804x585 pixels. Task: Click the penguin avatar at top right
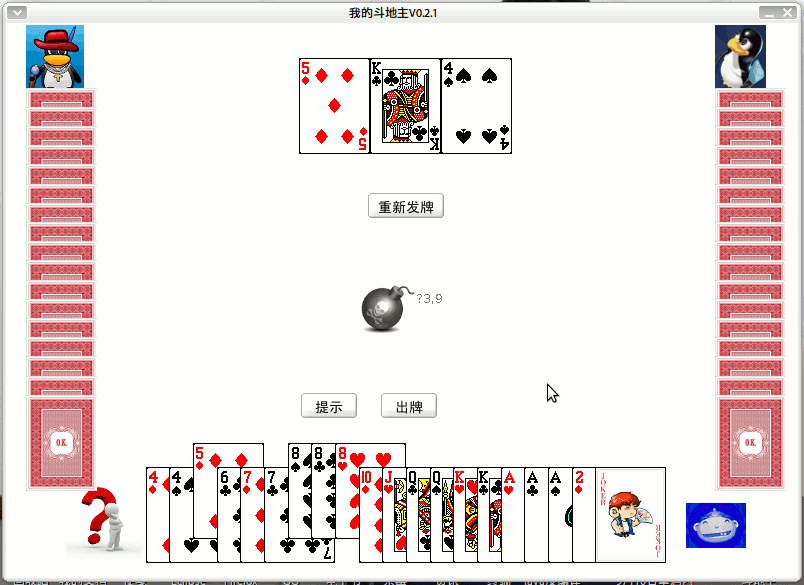[x=740, y=56]
